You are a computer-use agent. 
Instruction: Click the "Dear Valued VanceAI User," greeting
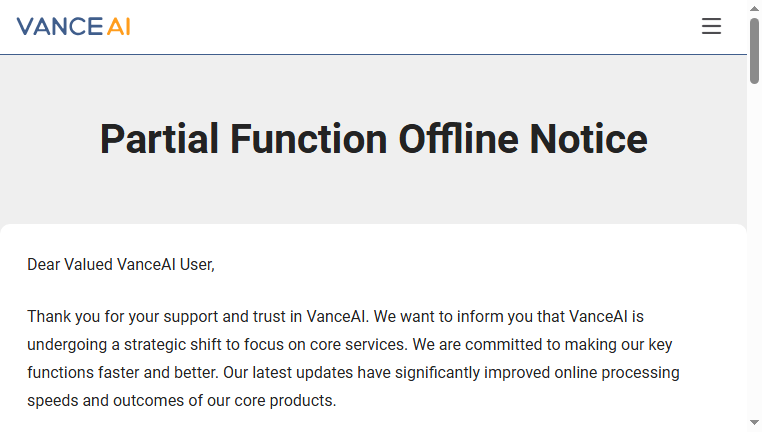click(x=121, y=265)
